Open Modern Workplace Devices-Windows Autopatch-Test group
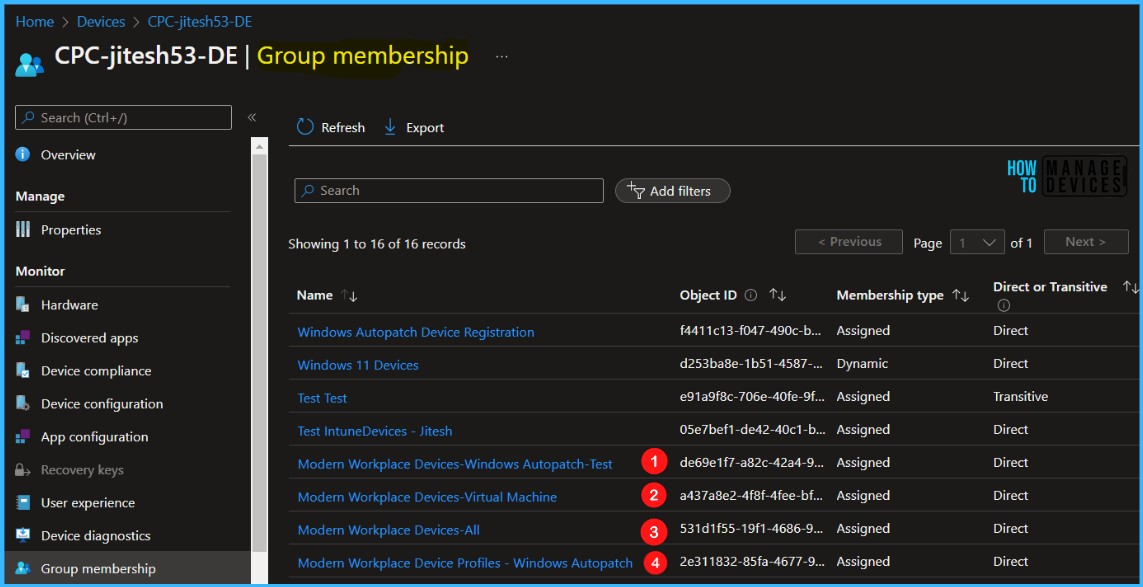 [x=455, y=464]
